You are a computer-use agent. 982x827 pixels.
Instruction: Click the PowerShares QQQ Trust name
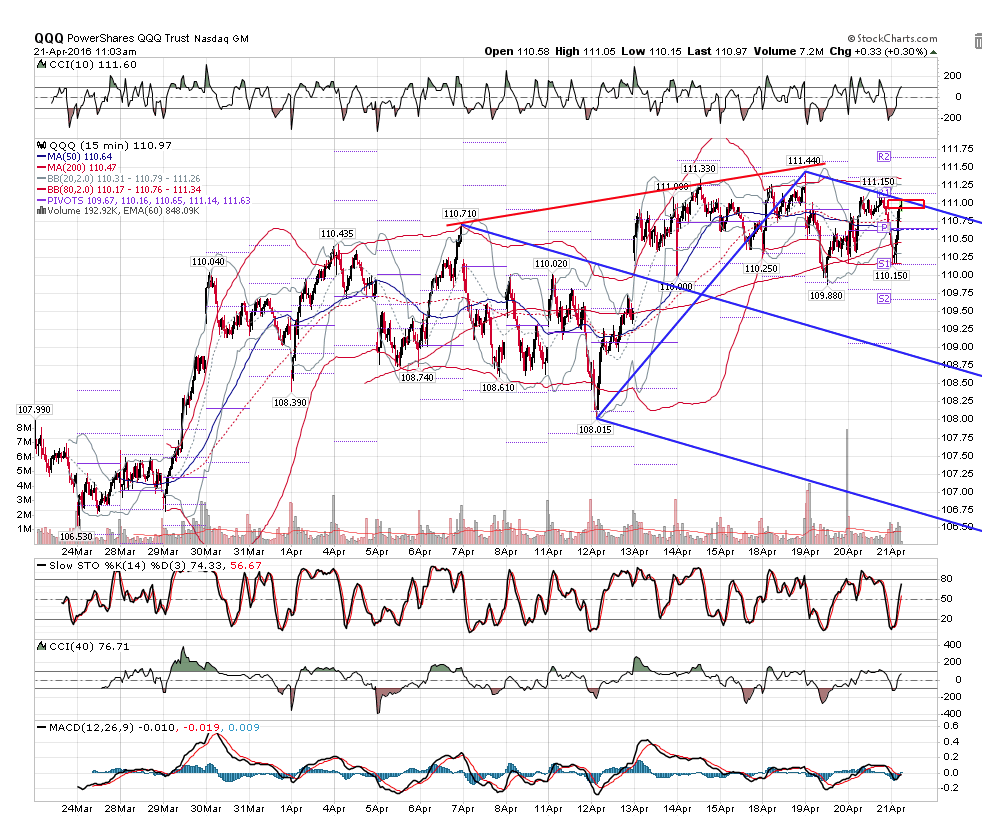click(128, 38)
